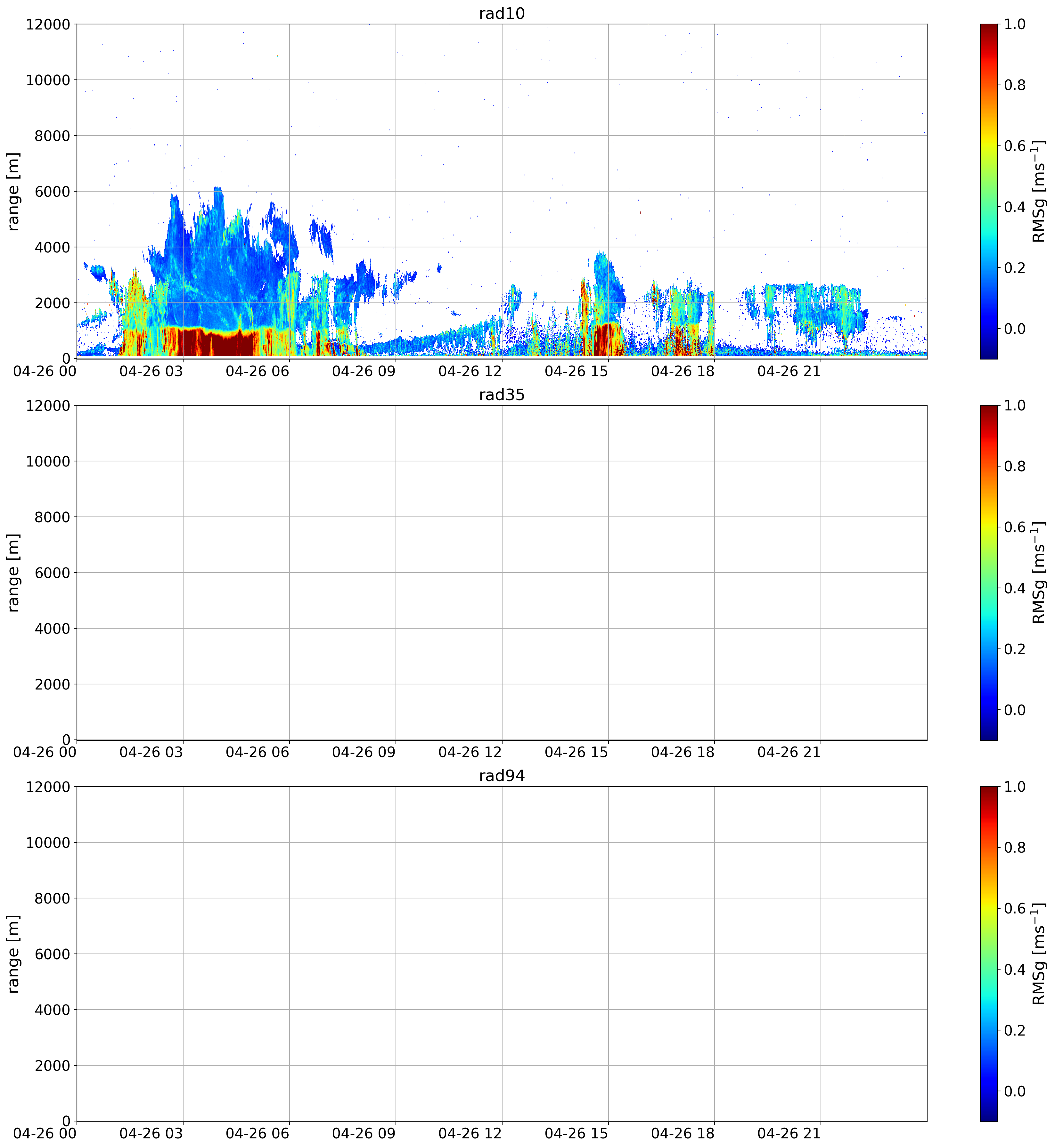Viewport: 1055px width, 1148px height.
Task: Click the 04-26 12 tick label under rad10
Action: [x=470, y=371]
